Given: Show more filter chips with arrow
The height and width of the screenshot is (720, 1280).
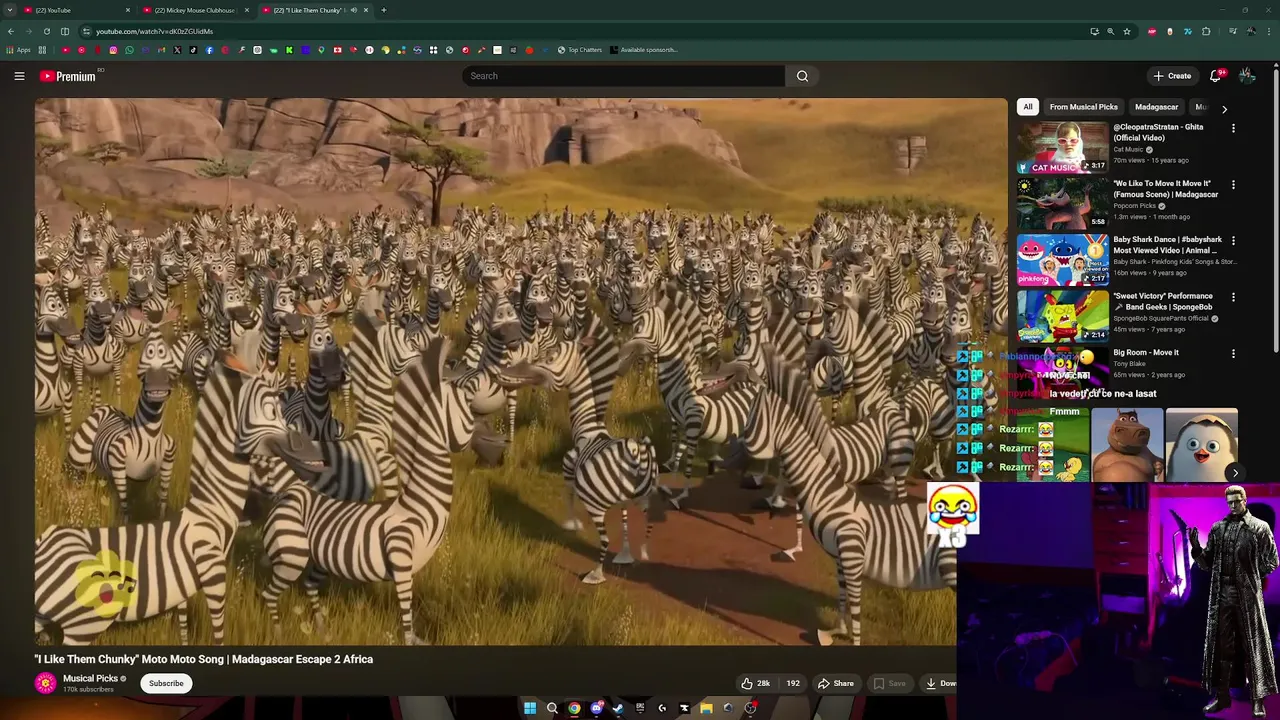Looking at the screenshot, I should coord(1224,108).
